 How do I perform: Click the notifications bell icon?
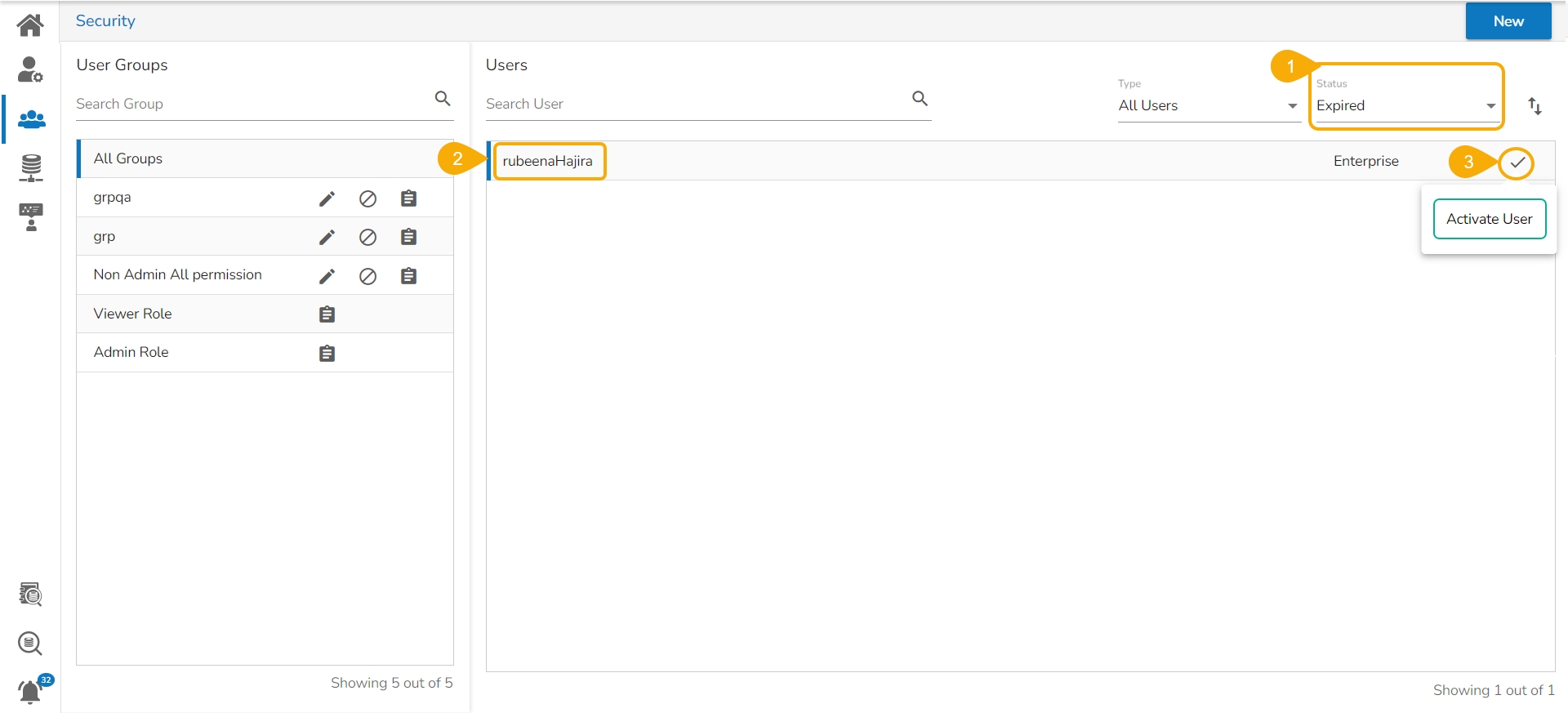[x=30, y=692]
